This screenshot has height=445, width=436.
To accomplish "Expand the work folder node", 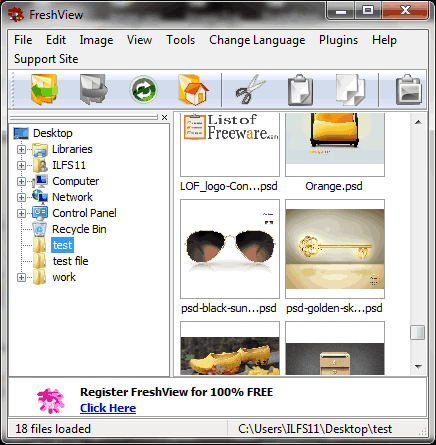I will 21,277.
